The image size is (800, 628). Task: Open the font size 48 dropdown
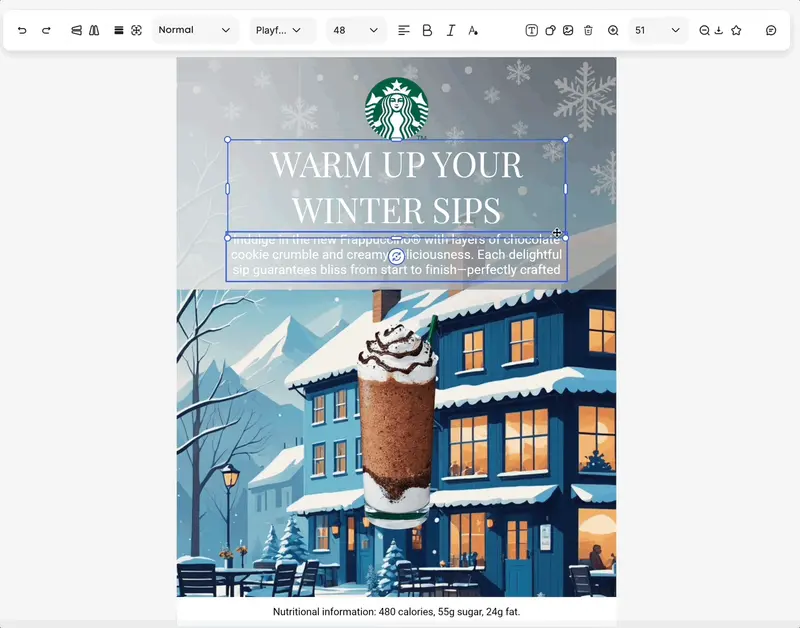point(356,30)
